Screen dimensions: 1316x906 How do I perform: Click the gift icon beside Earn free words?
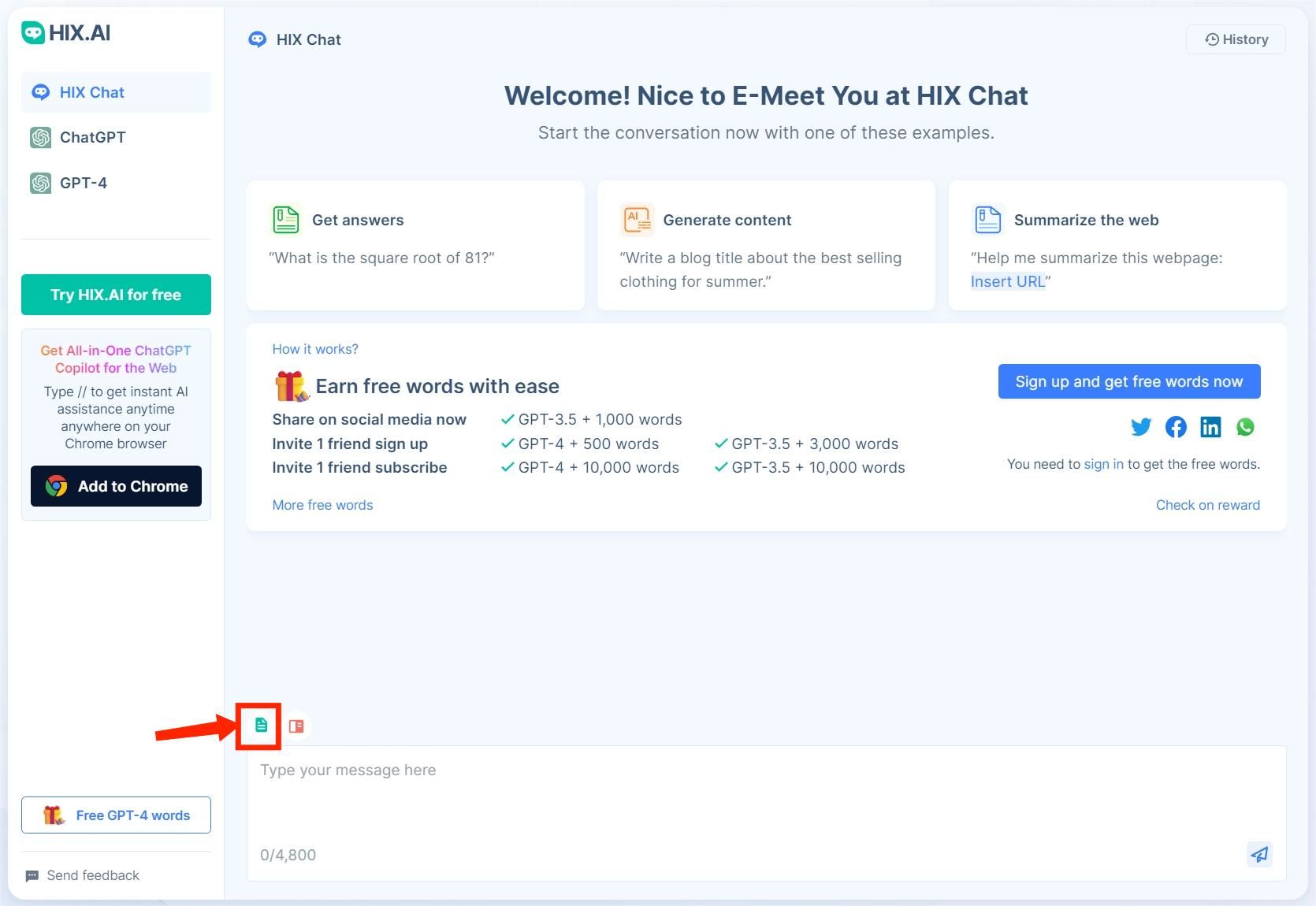[291, 386]
